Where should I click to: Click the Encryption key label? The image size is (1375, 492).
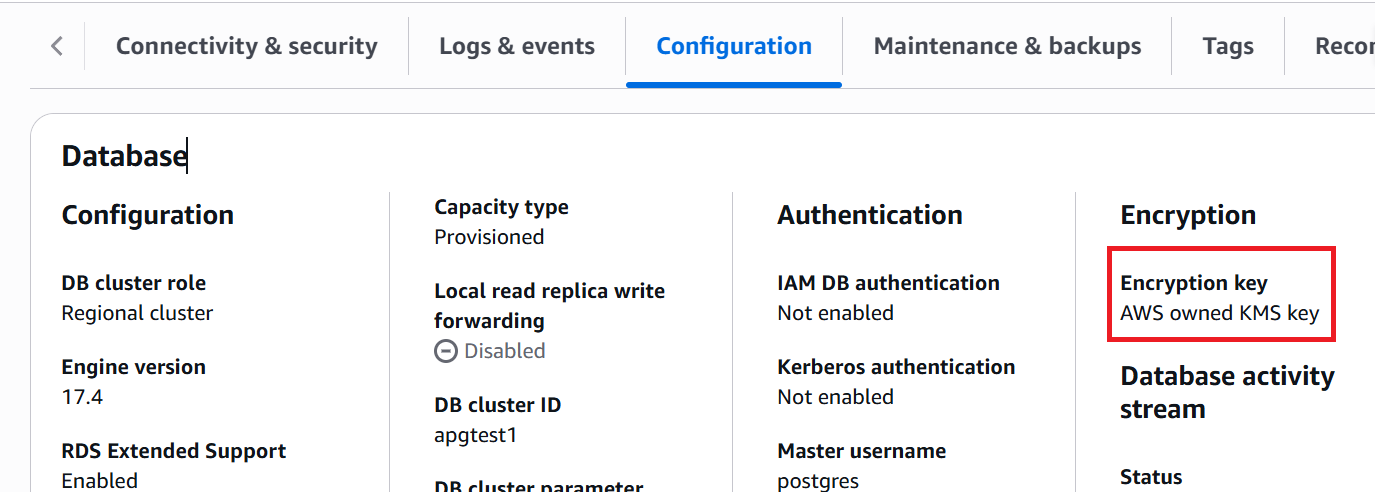[1193, 283]
